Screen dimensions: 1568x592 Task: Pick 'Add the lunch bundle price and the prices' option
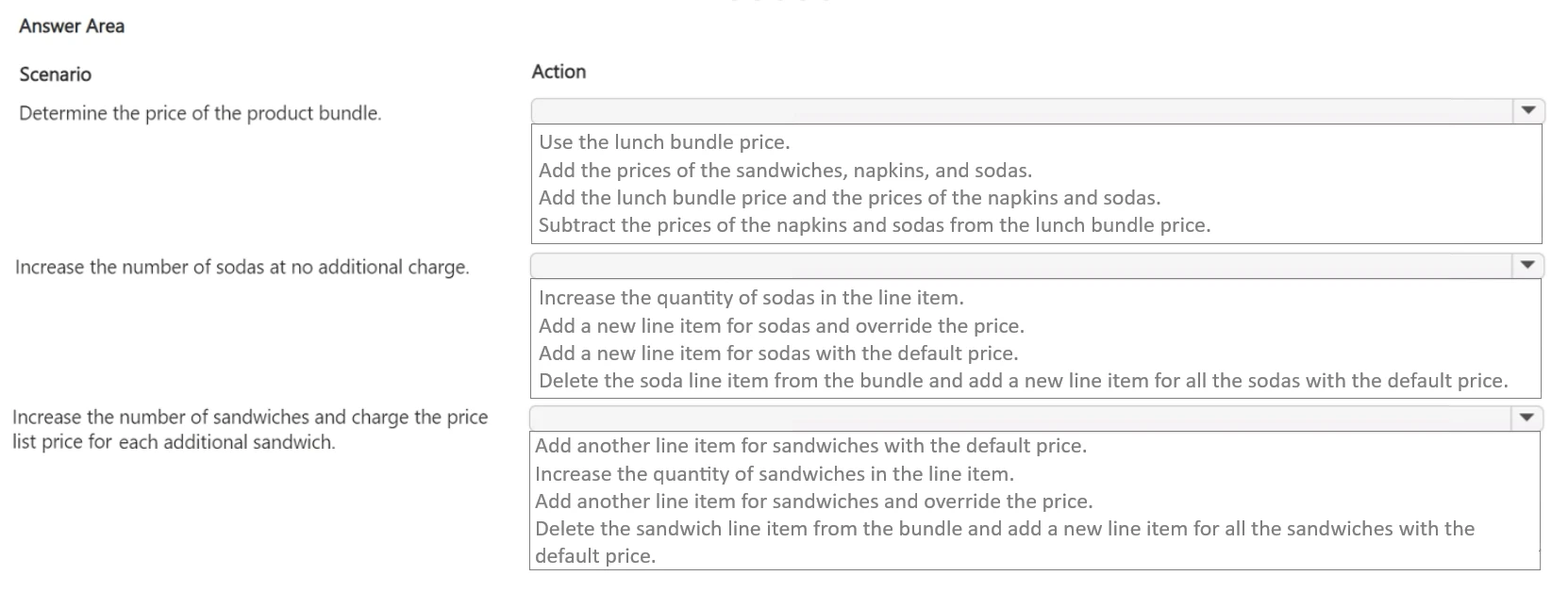click(x=849, y=198)
